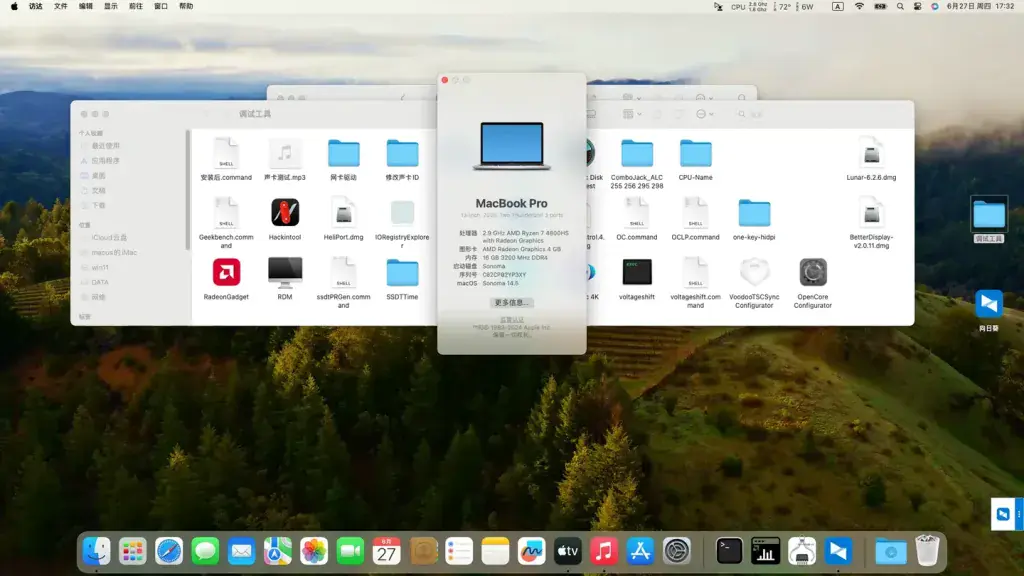The height and width of the screenshot is (576, 1024).
Task: Select the voltageshift executable icon
Action: (x=637, y=272)
